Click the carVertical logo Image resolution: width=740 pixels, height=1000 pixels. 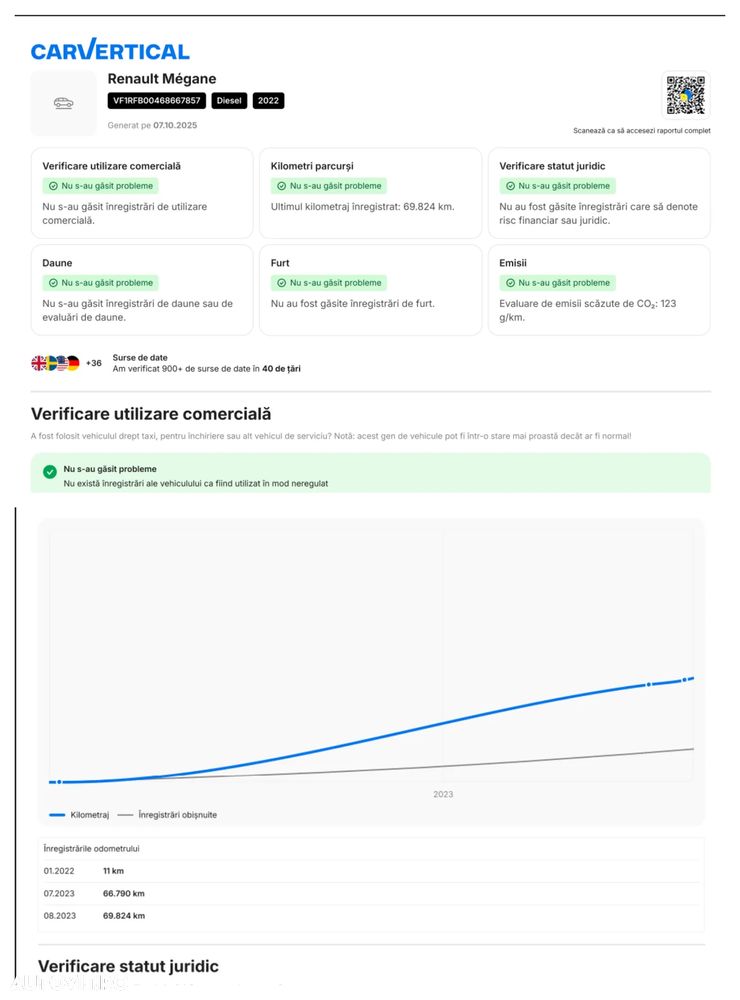click(110, 50)
